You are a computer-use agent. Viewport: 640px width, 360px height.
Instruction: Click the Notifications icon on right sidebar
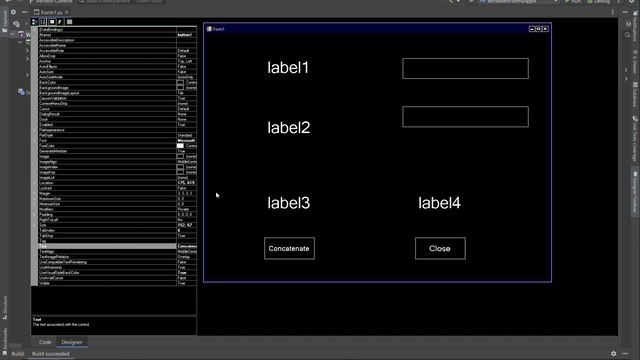[x=636, y=14]
